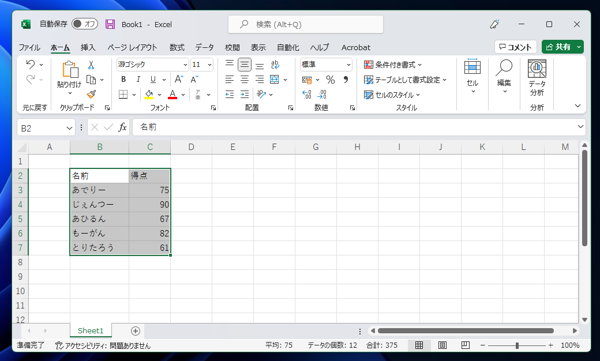Click top align icon
Image resolution: width=600 pixels, height=361 pixels.
click(x=230, y=64)
